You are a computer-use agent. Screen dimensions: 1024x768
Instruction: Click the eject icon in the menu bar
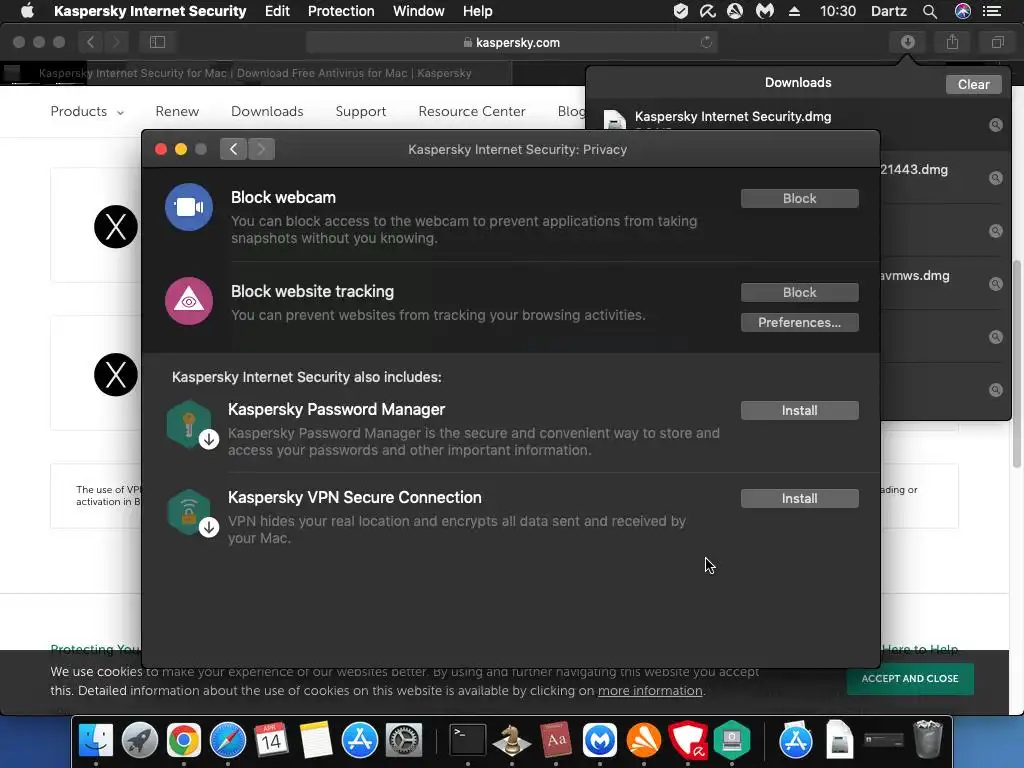[794, 11]
